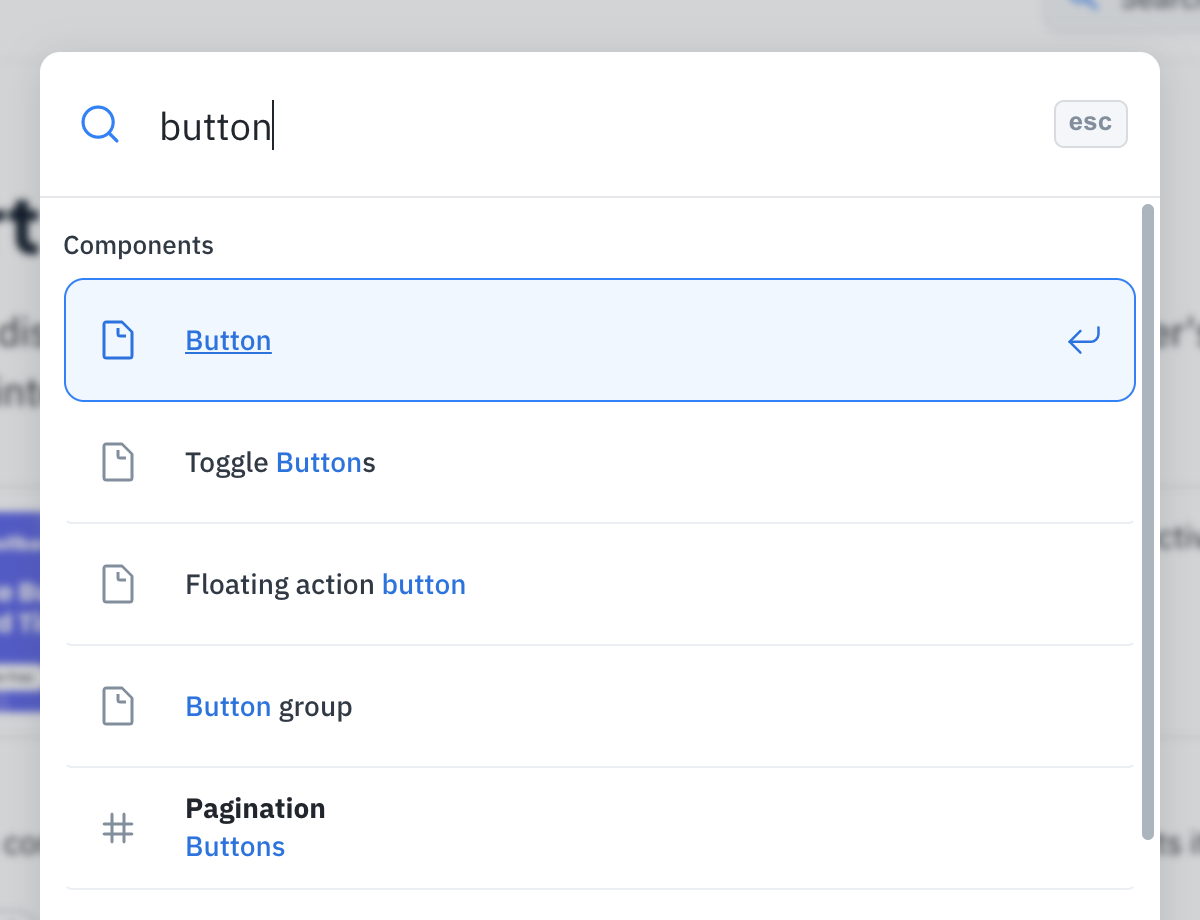
Task: Click the document icon next to Toggle Buttons
Action: (x=118, y=463)
